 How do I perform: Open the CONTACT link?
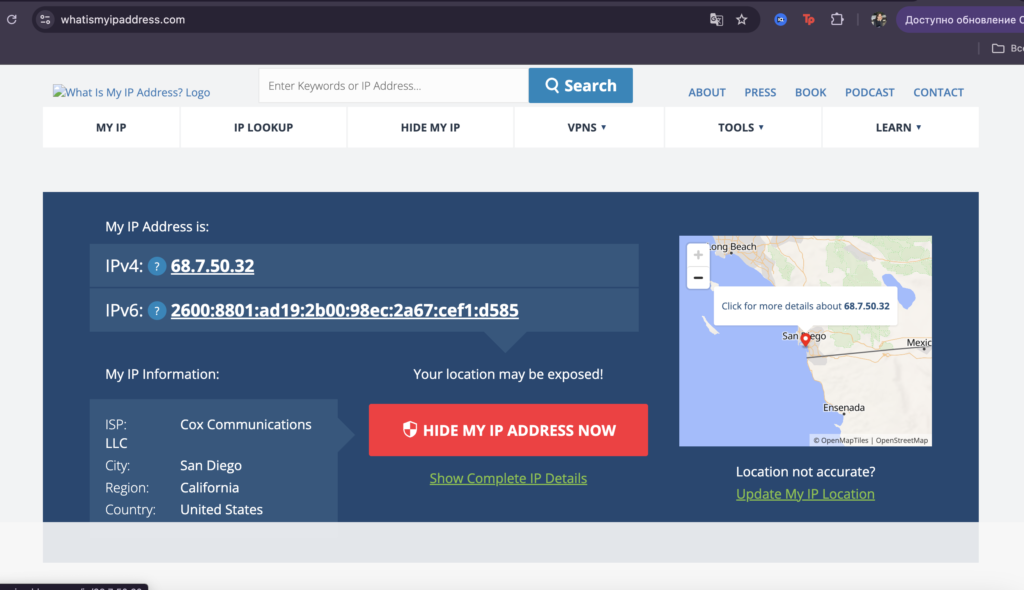point(938,92)
